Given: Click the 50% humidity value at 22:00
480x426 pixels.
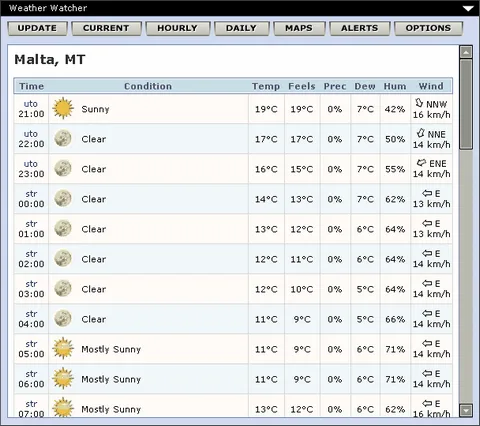Looking at the screenshot, I should (x=395, y=139).
